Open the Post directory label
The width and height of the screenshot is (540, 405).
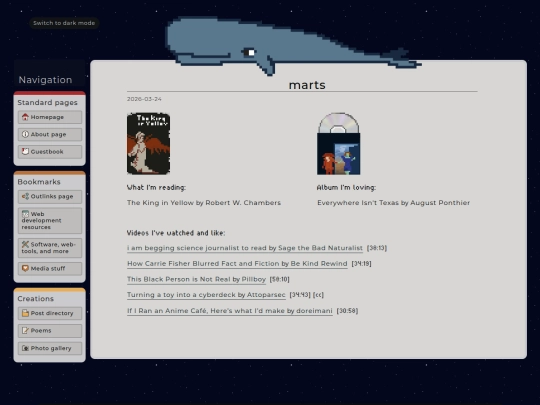pos(52,313)
